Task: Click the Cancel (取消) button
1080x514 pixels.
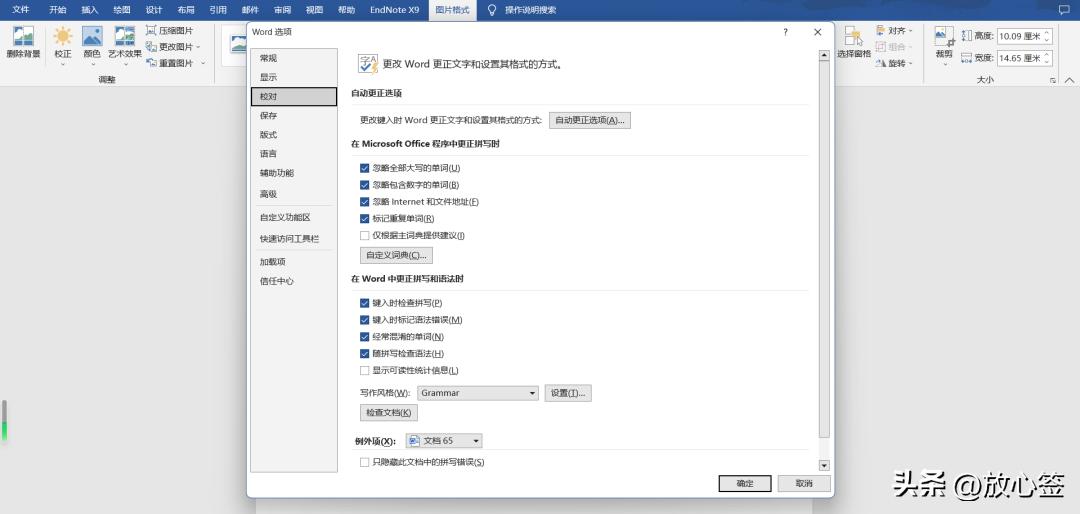Action: (x=804, y=484)
